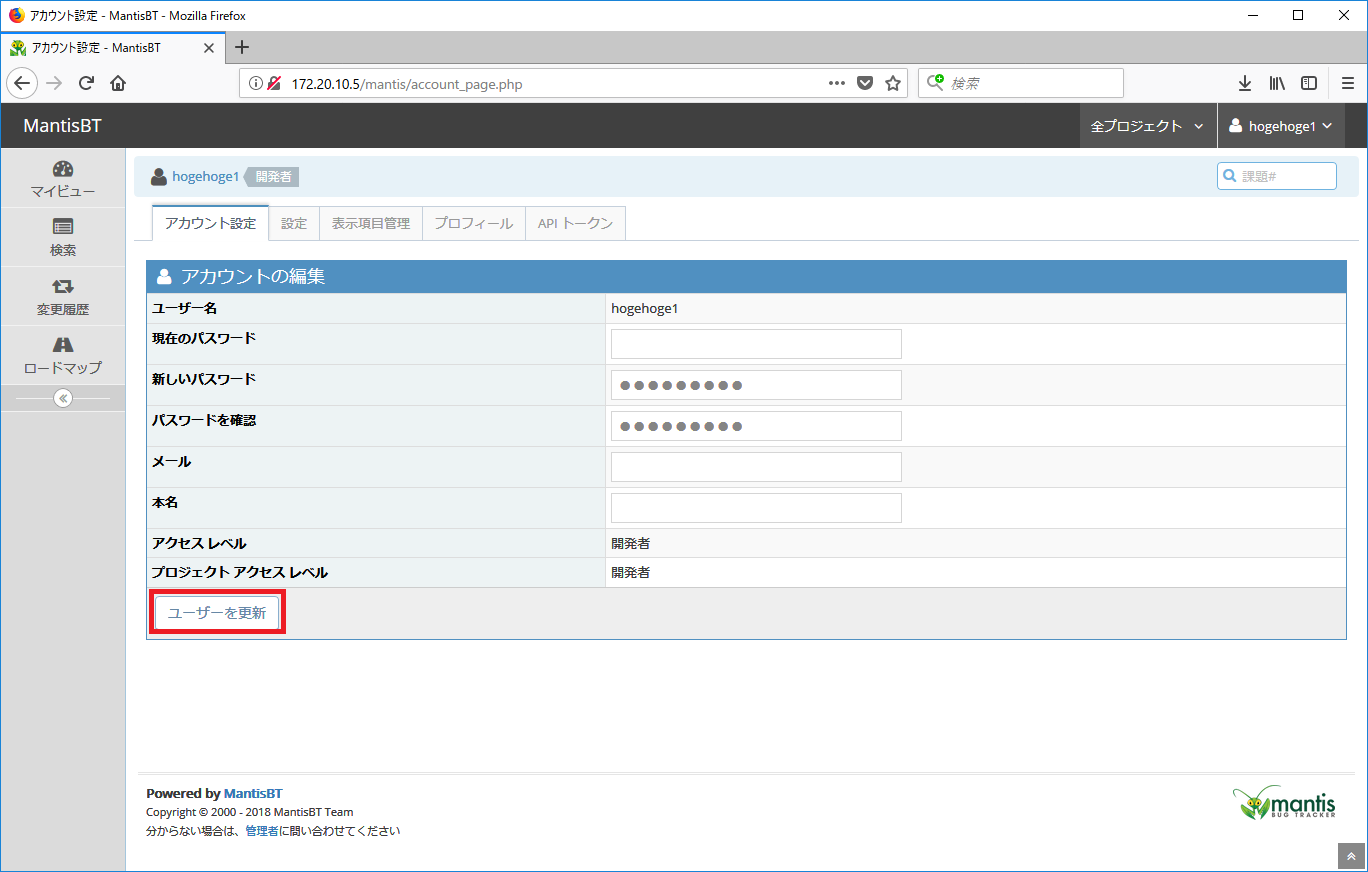Focus the 本名 field
This screenshot has height=872, width=1368.
click(756, 508)
